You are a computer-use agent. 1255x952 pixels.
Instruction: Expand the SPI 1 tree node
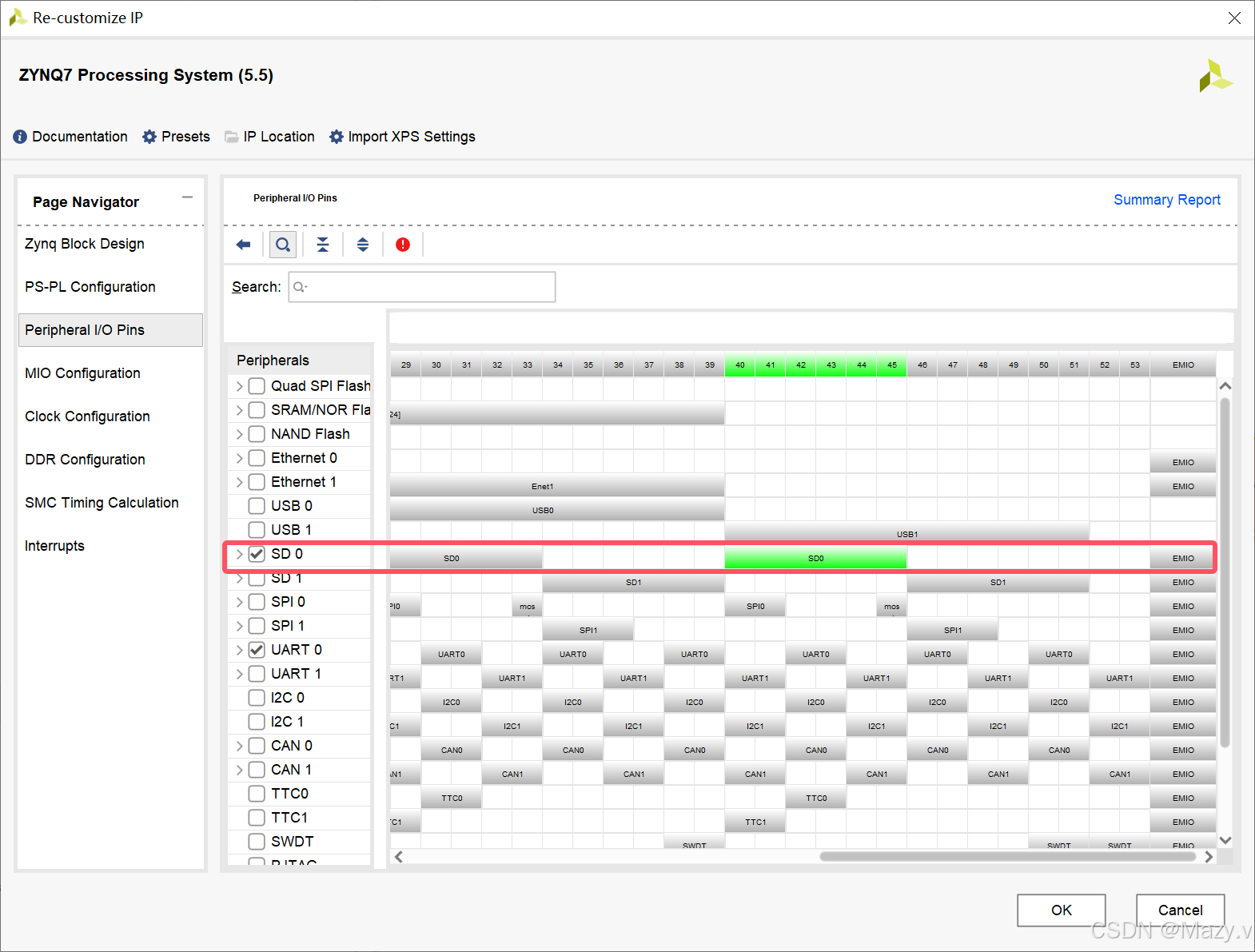tap(239, 626)
